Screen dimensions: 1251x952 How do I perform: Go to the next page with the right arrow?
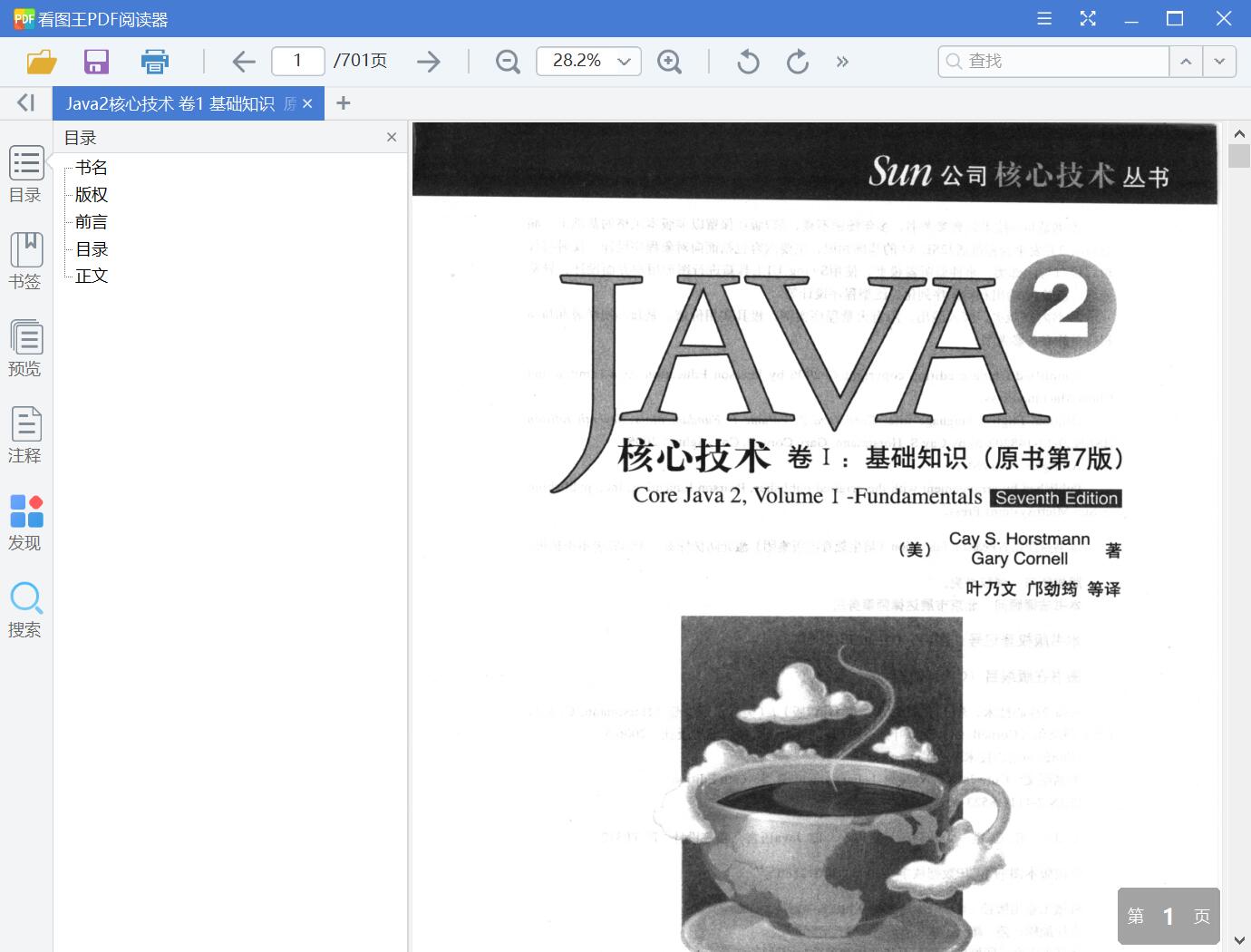[428, 62]
